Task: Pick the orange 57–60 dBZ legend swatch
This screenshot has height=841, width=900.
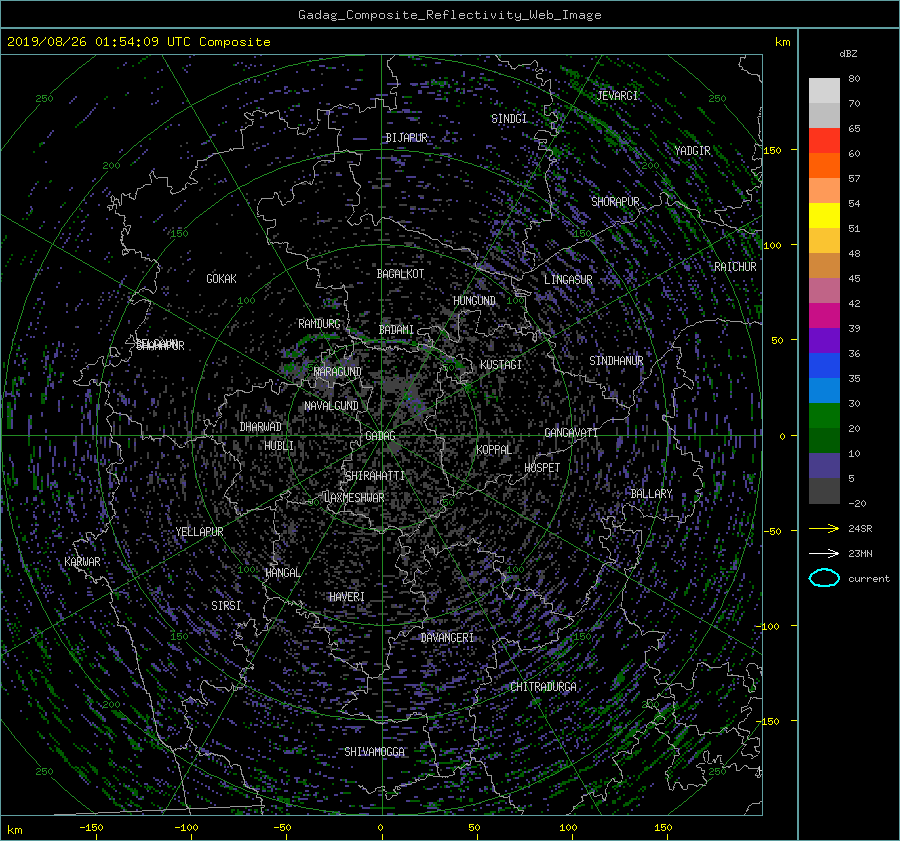Action: pos(824,165)
